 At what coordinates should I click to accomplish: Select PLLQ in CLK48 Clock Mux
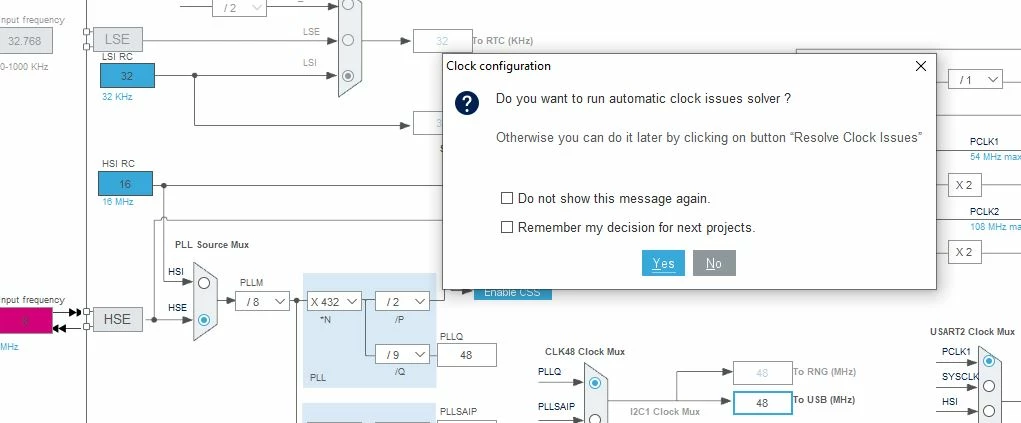[594, 383]
